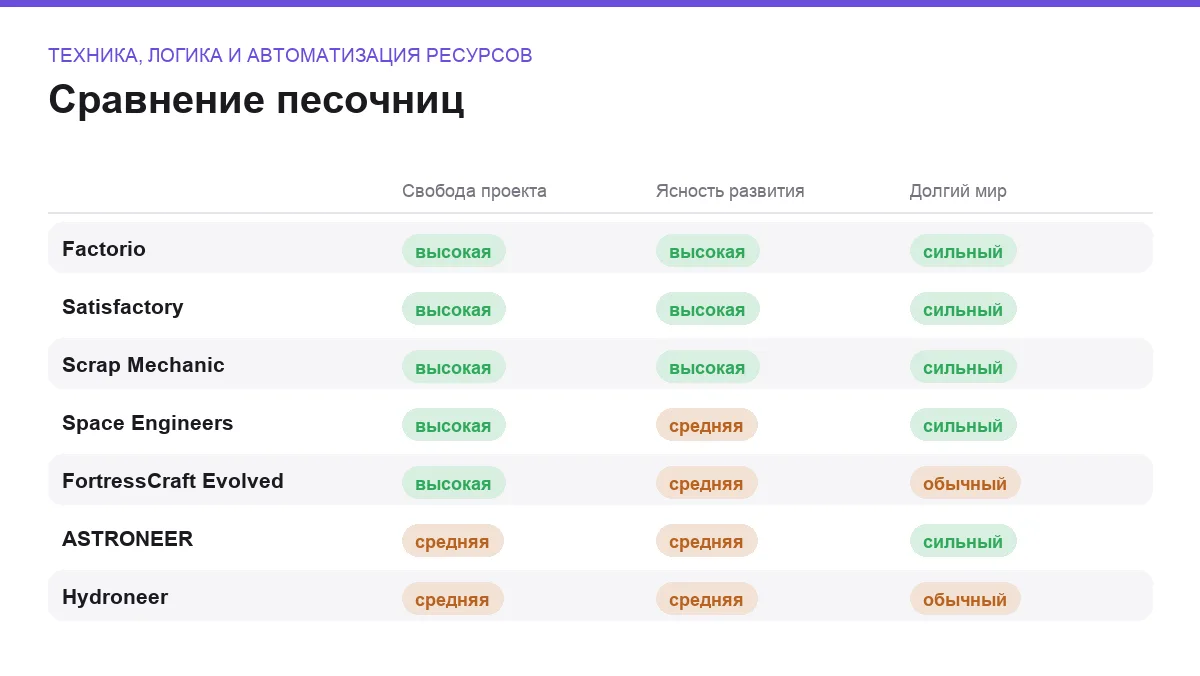Click Space Engineers' "средняя" badge
Screen dimensions: 1200x676
click(707, 425)
